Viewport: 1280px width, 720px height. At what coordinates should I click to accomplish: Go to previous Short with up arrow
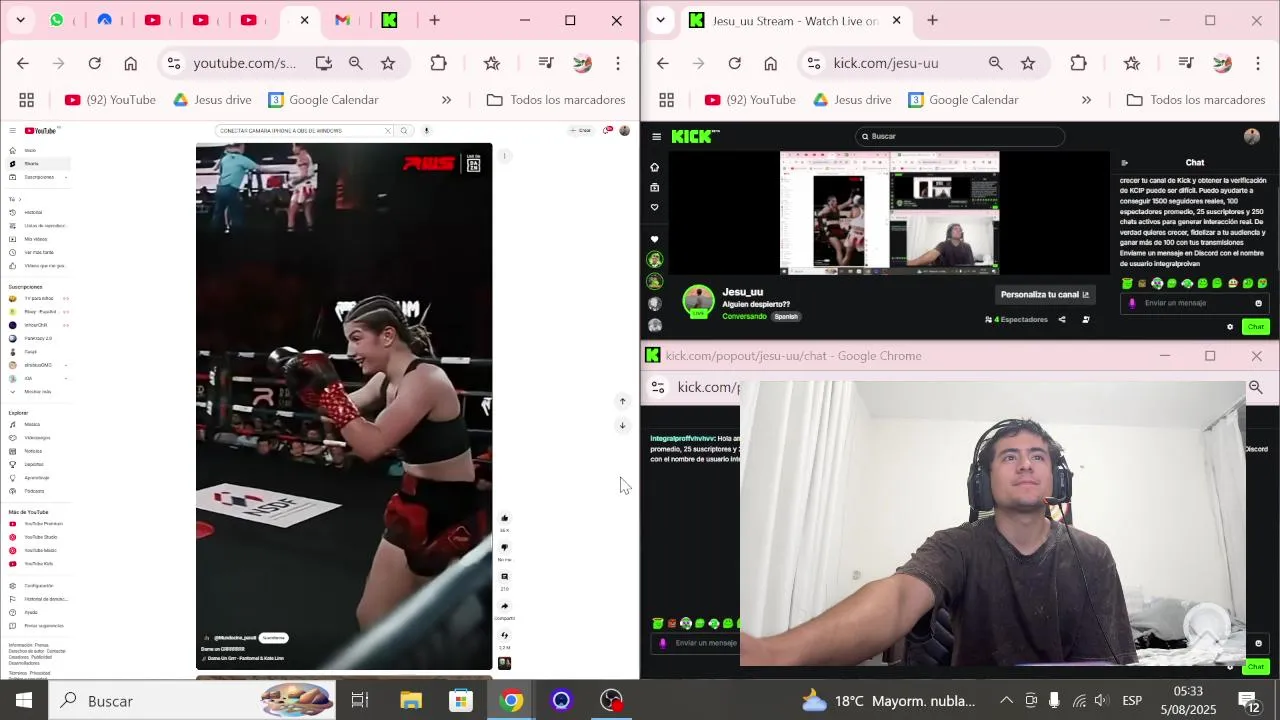click(622, 401)
